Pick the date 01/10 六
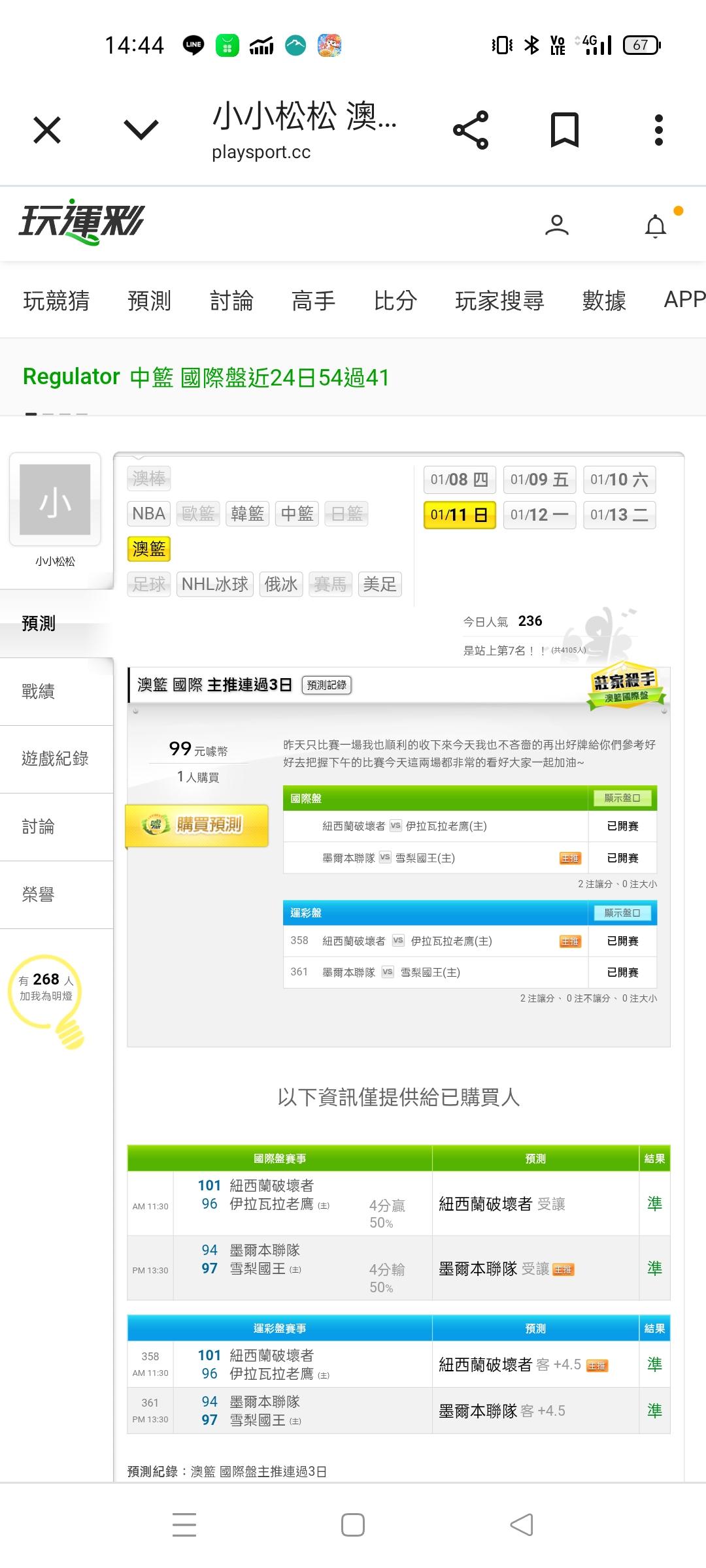Viewport: 706px width, 1568px height. point(619,480)
